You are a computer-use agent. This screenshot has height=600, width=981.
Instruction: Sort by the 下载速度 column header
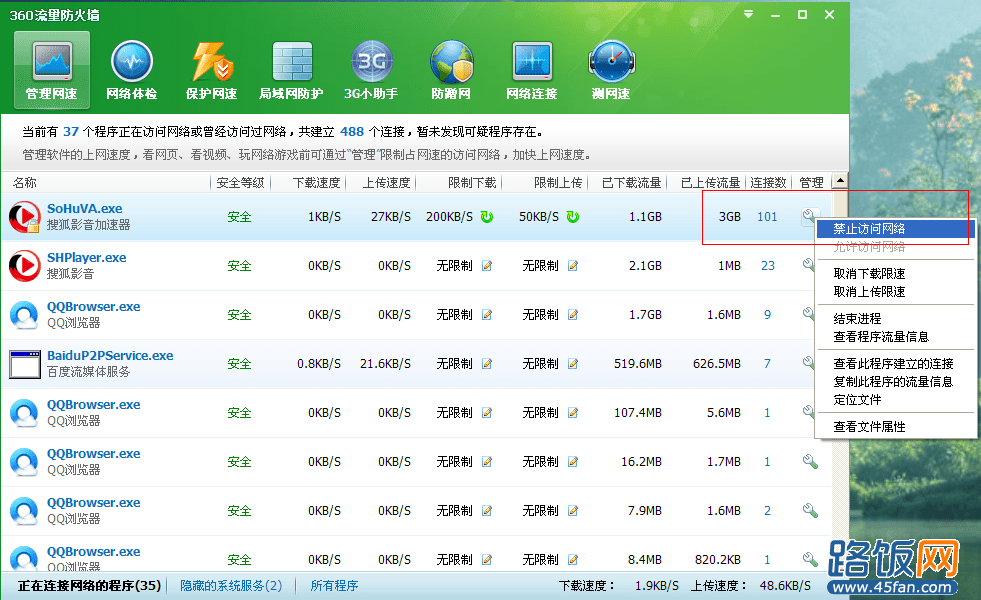pos(317,183)
